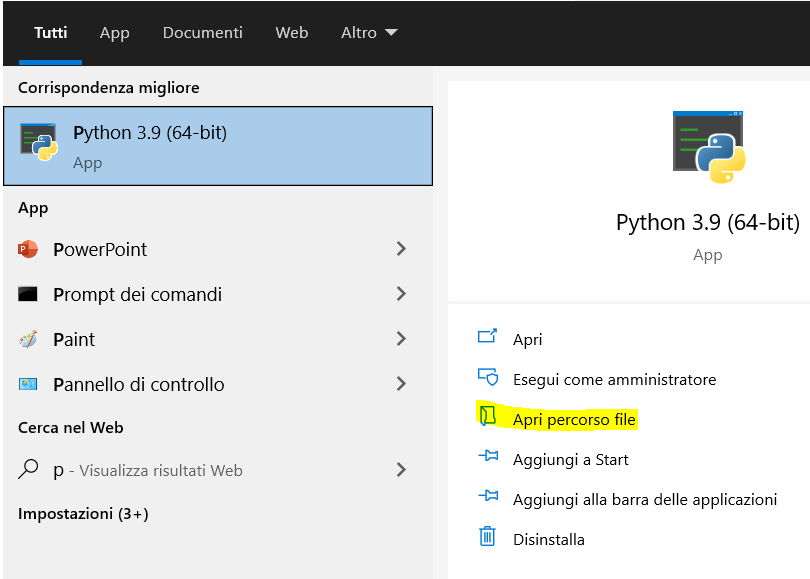Viewport: 810px width, 579px height.
Task: Click the Apri launch icon
Action: (487, 339)
